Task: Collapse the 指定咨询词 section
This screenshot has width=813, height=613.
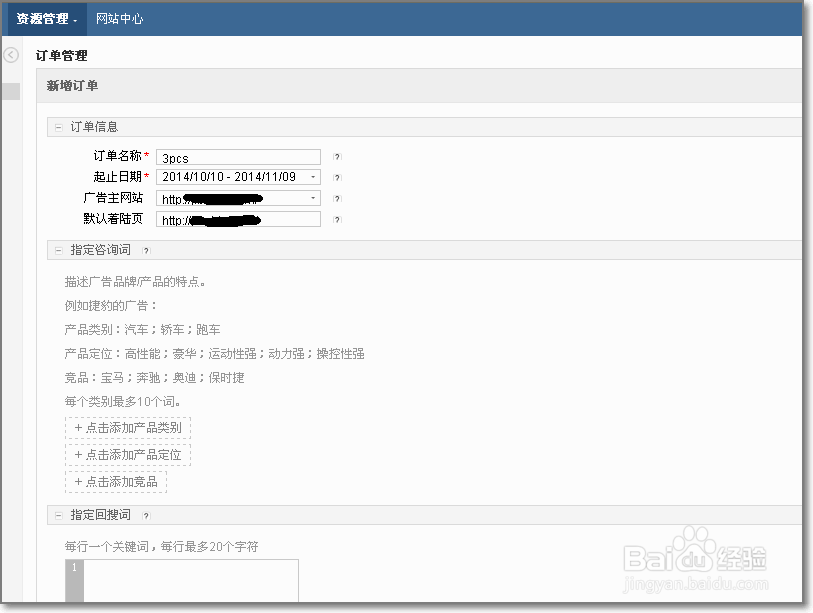Action: pos(59,250)
